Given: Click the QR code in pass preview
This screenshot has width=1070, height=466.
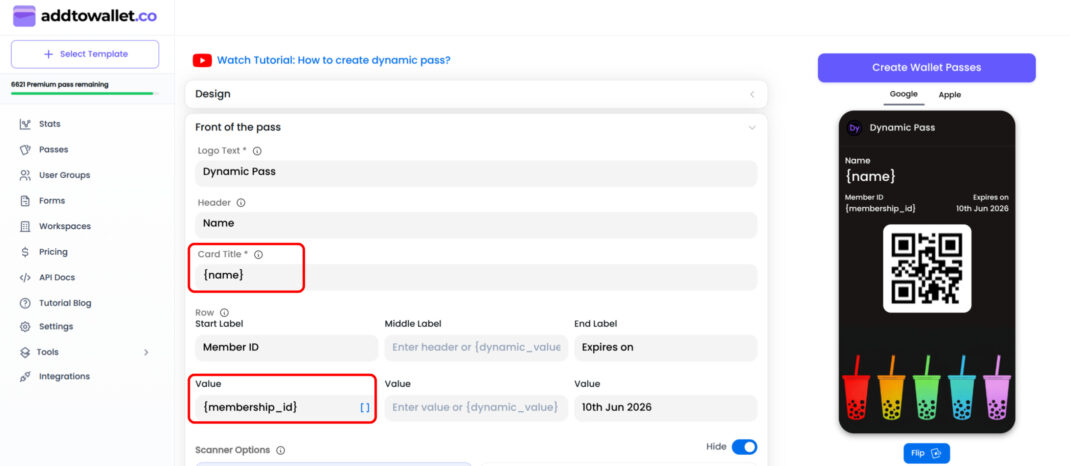Looking at the screenshot, I should (927, 269).
